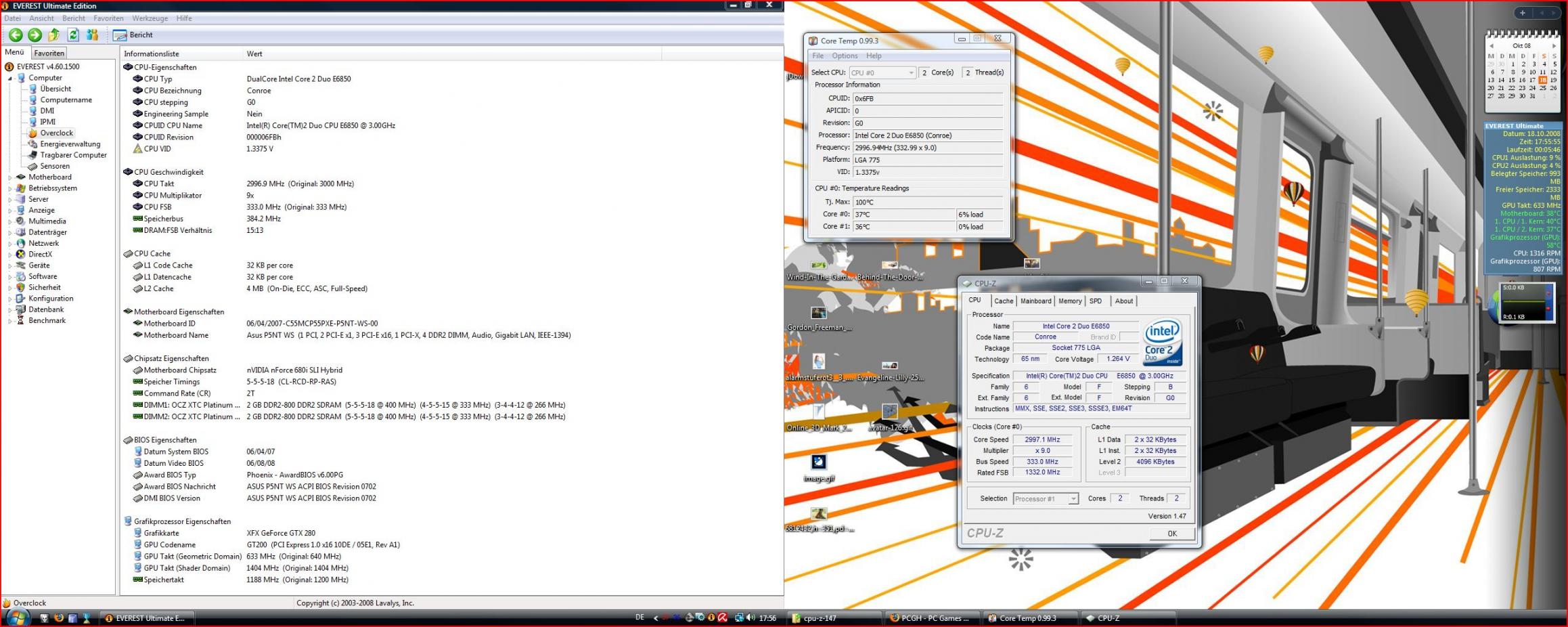The image size is (1568, 627).
Task: Expand the Multimedia tree node
Action: [10, 221]
